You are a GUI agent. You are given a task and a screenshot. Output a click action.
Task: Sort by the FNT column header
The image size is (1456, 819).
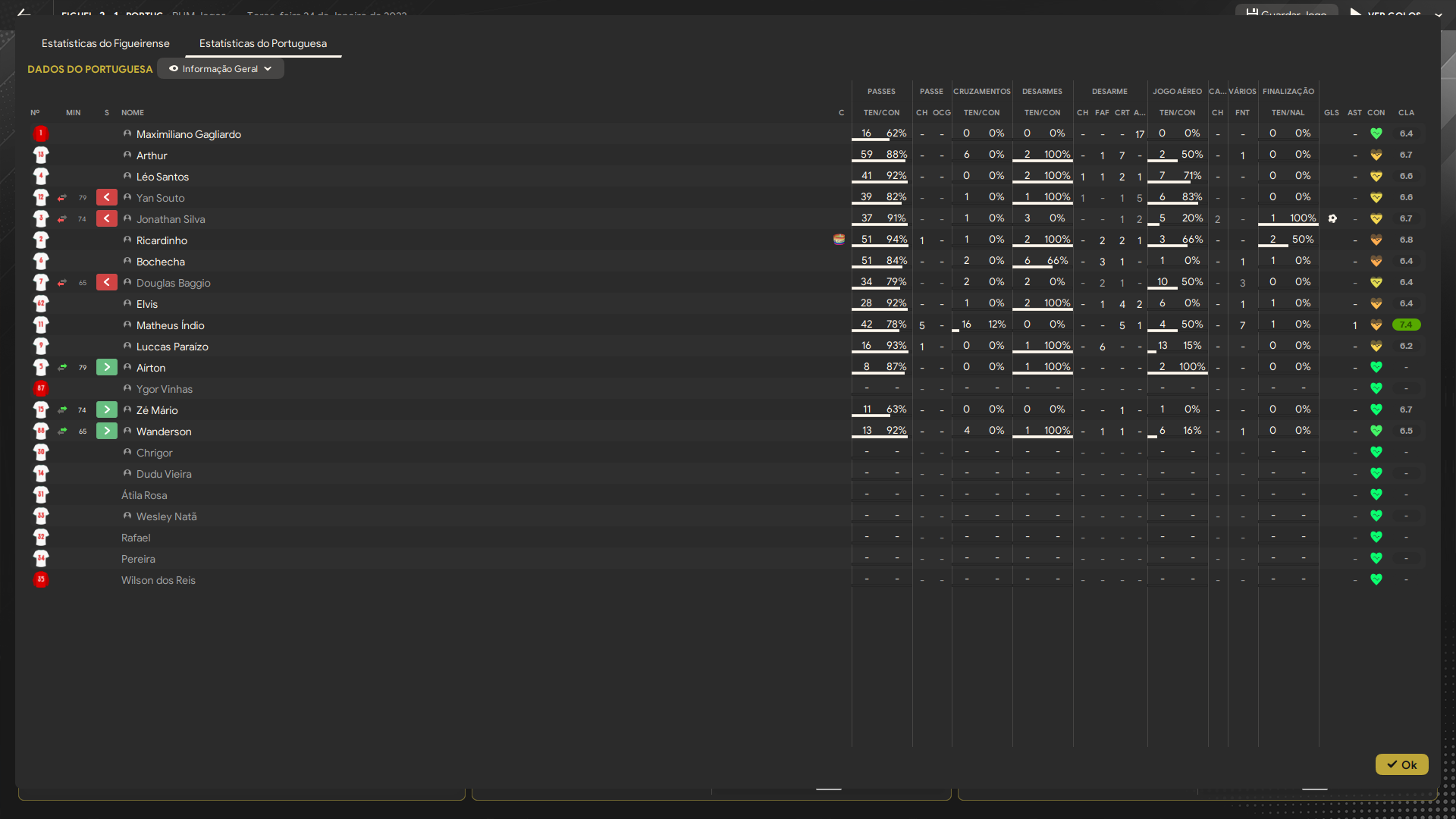[x=1242, y=112]
